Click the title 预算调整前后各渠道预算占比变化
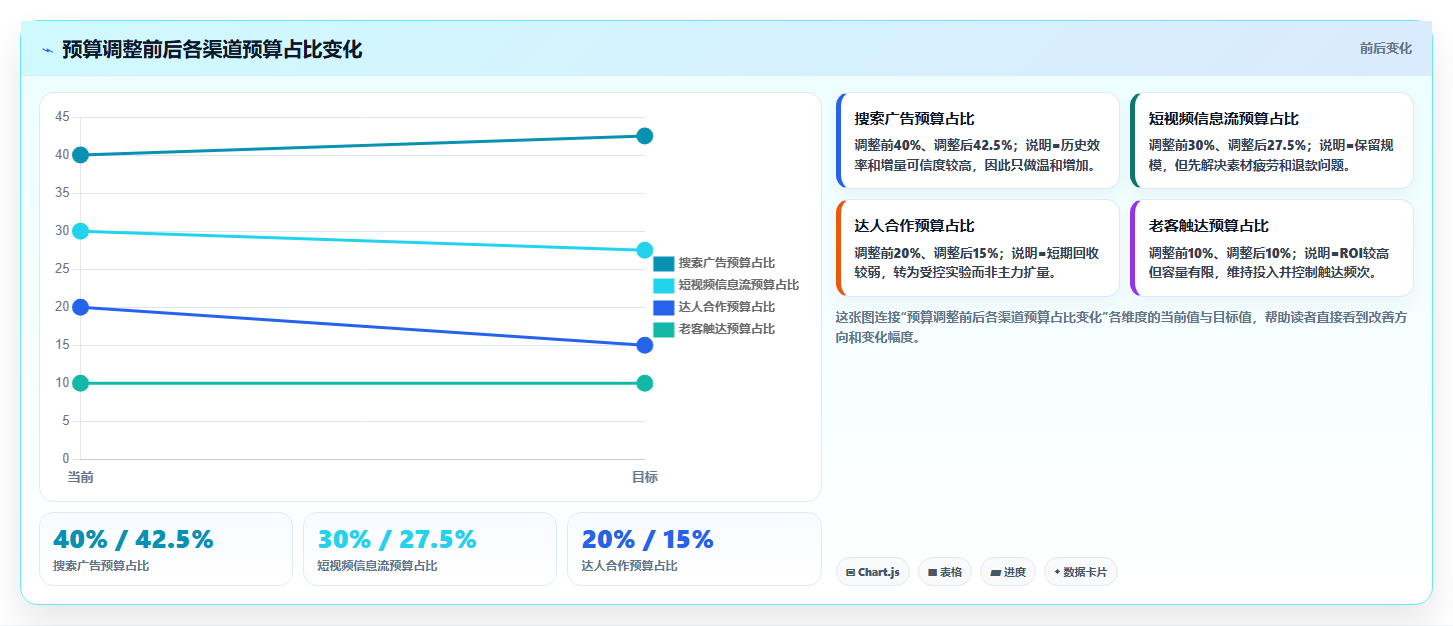 click(x=212, y=50)
